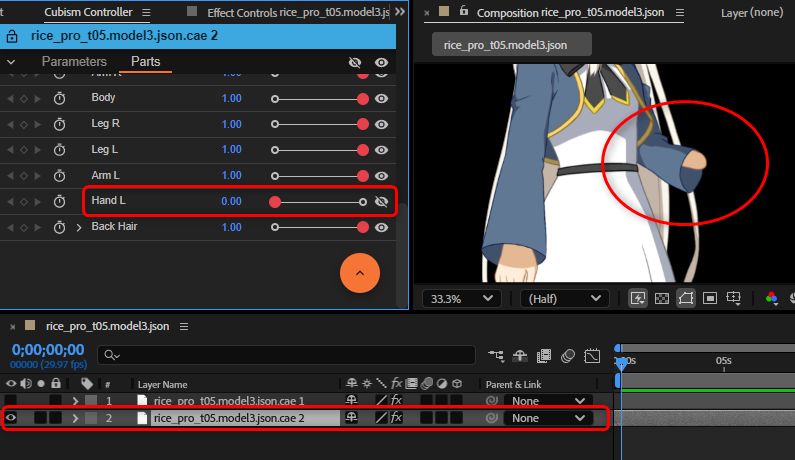Viewport: 795px width, 460px height.
Task: Select Cubism Controller tab
Action: point(88,12)
